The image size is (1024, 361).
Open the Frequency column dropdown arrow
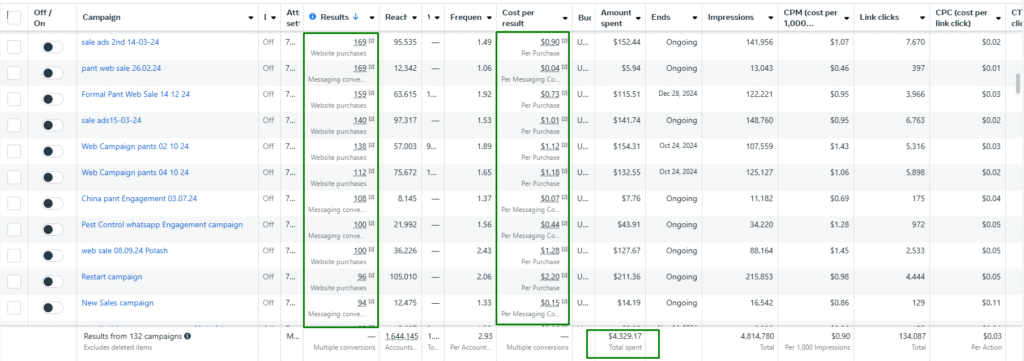coord(490,18)
